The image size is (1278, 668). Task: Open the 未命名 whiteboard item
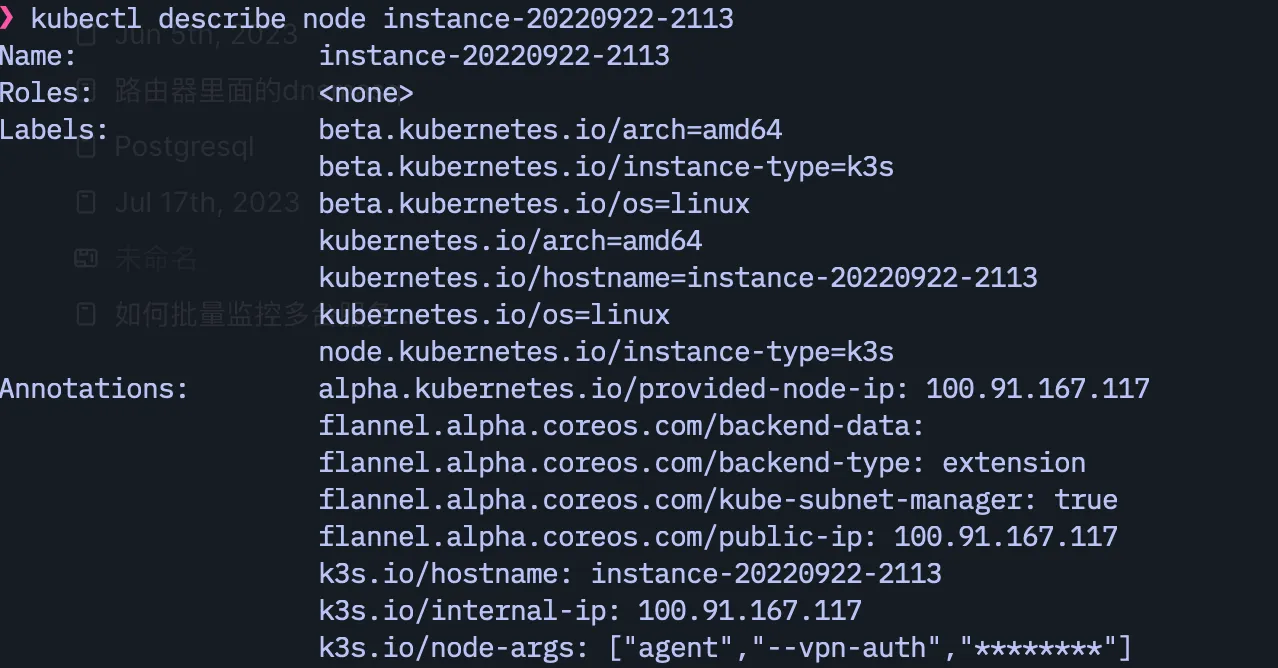tap(156, 259)
